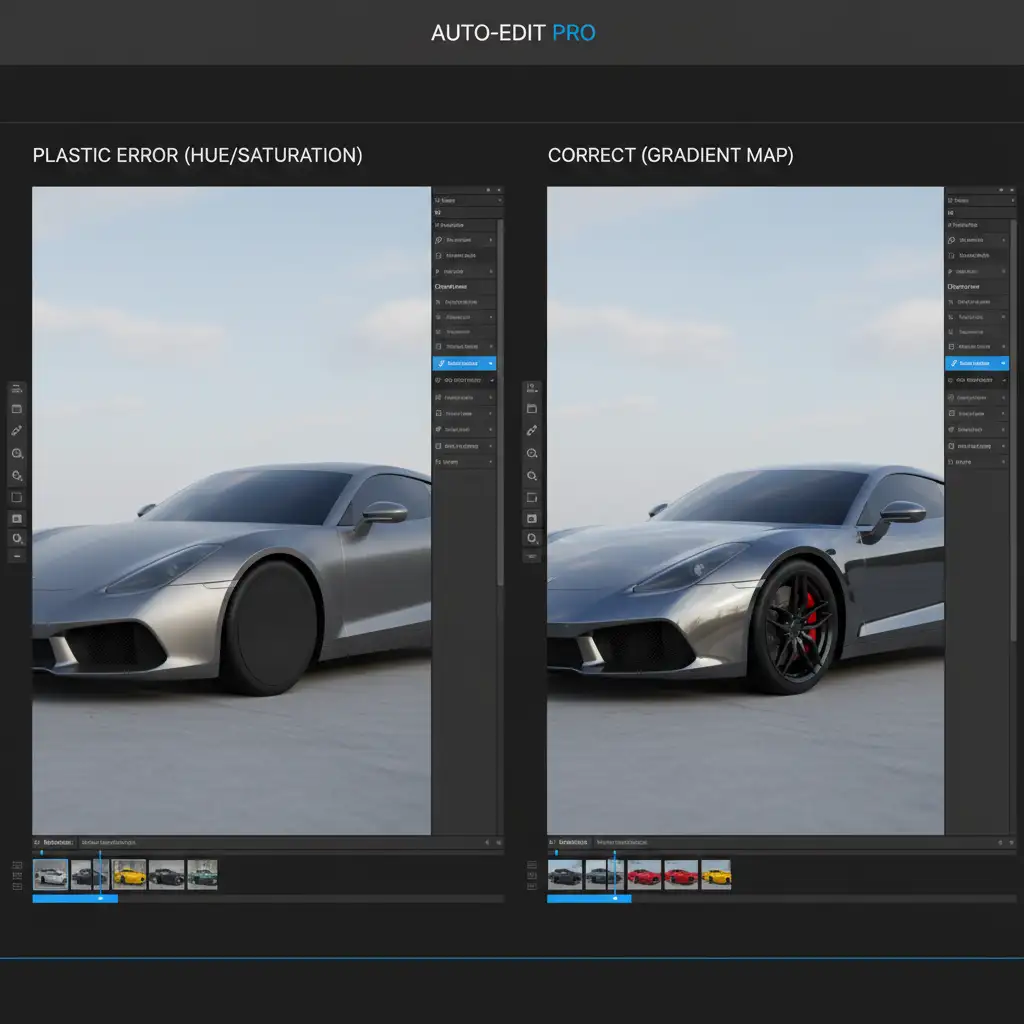Open the yellow car thumbnail in left filmstrip
1024x1024 pixels.
tap(129, 875)
